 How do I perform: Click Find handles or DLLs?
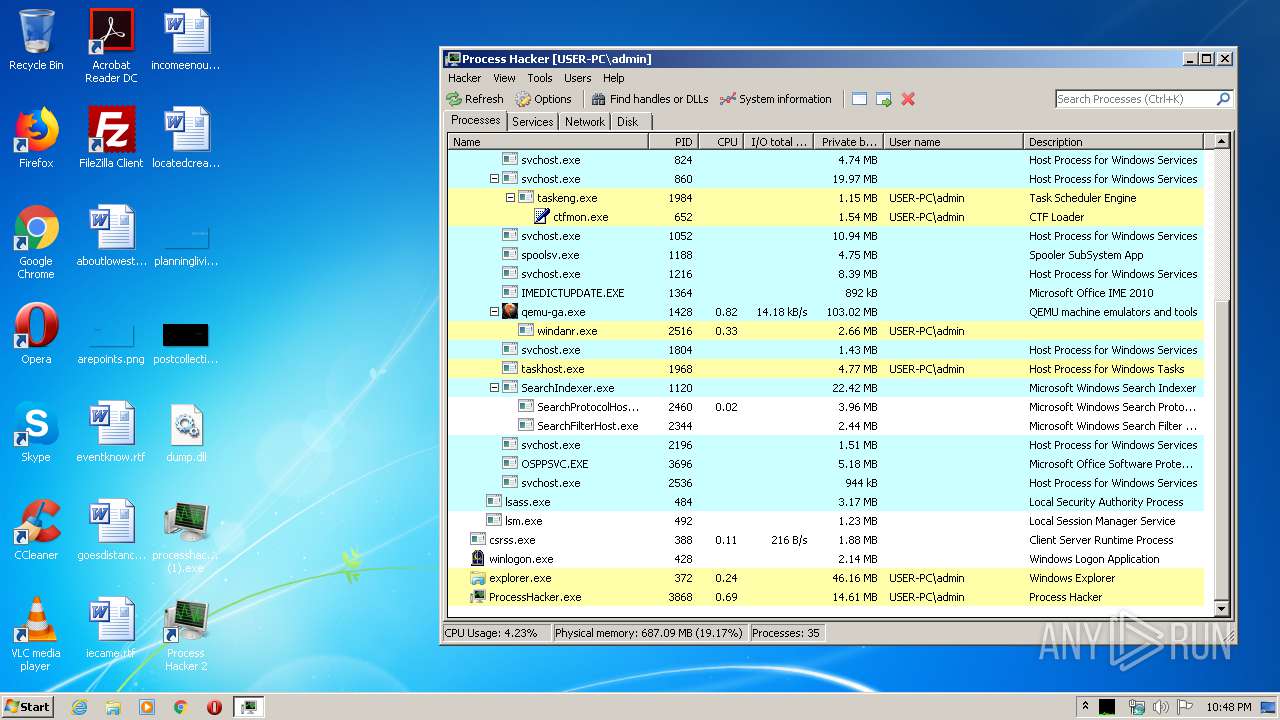tap(649, 99)
